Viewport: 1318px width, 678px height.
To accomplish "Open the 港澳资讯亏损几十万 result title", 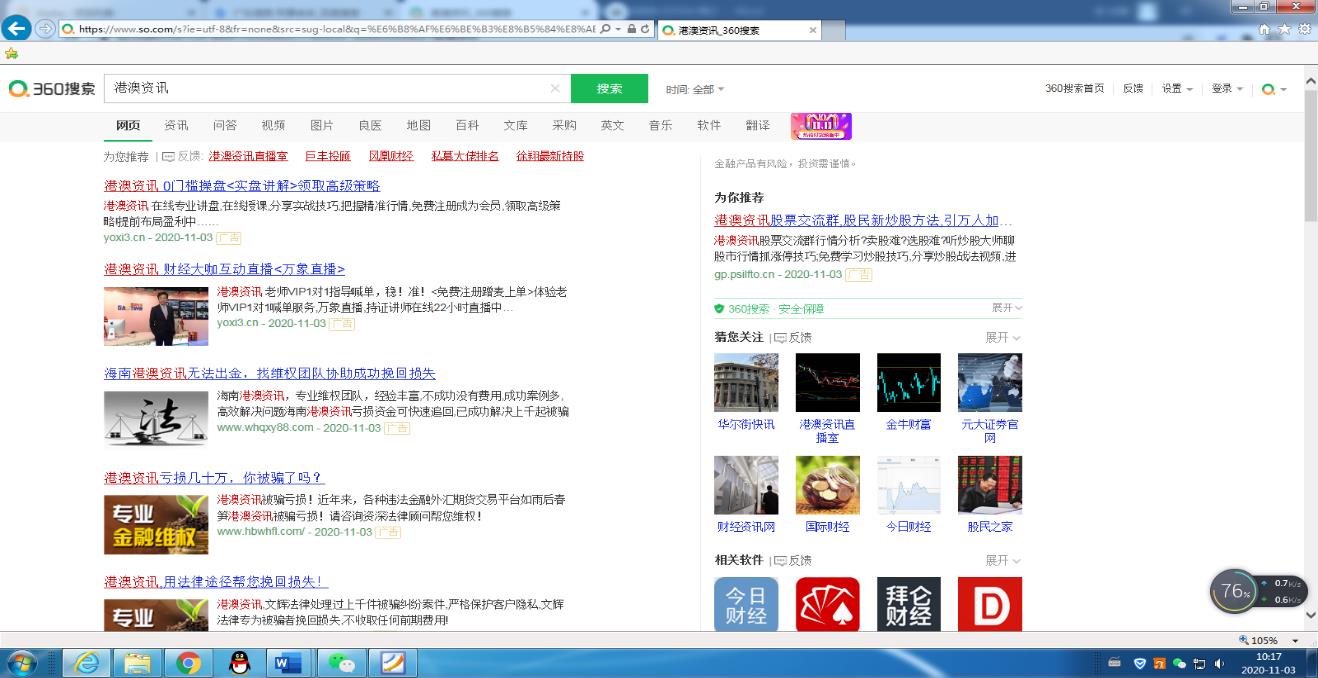I will [x=214, y=478].
